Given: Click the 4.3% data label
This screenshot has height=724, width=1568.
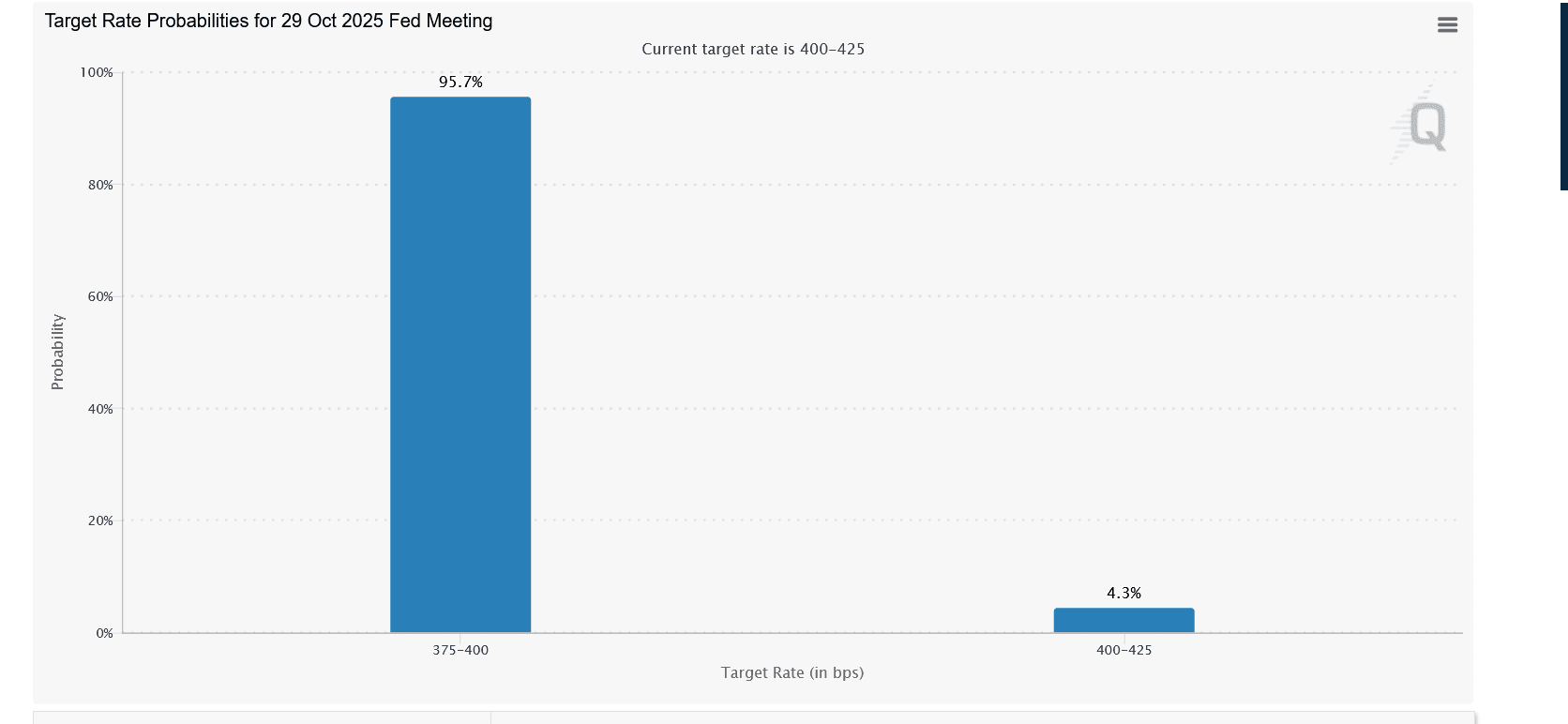Looking at the screenshot, I should (1123, 593).
